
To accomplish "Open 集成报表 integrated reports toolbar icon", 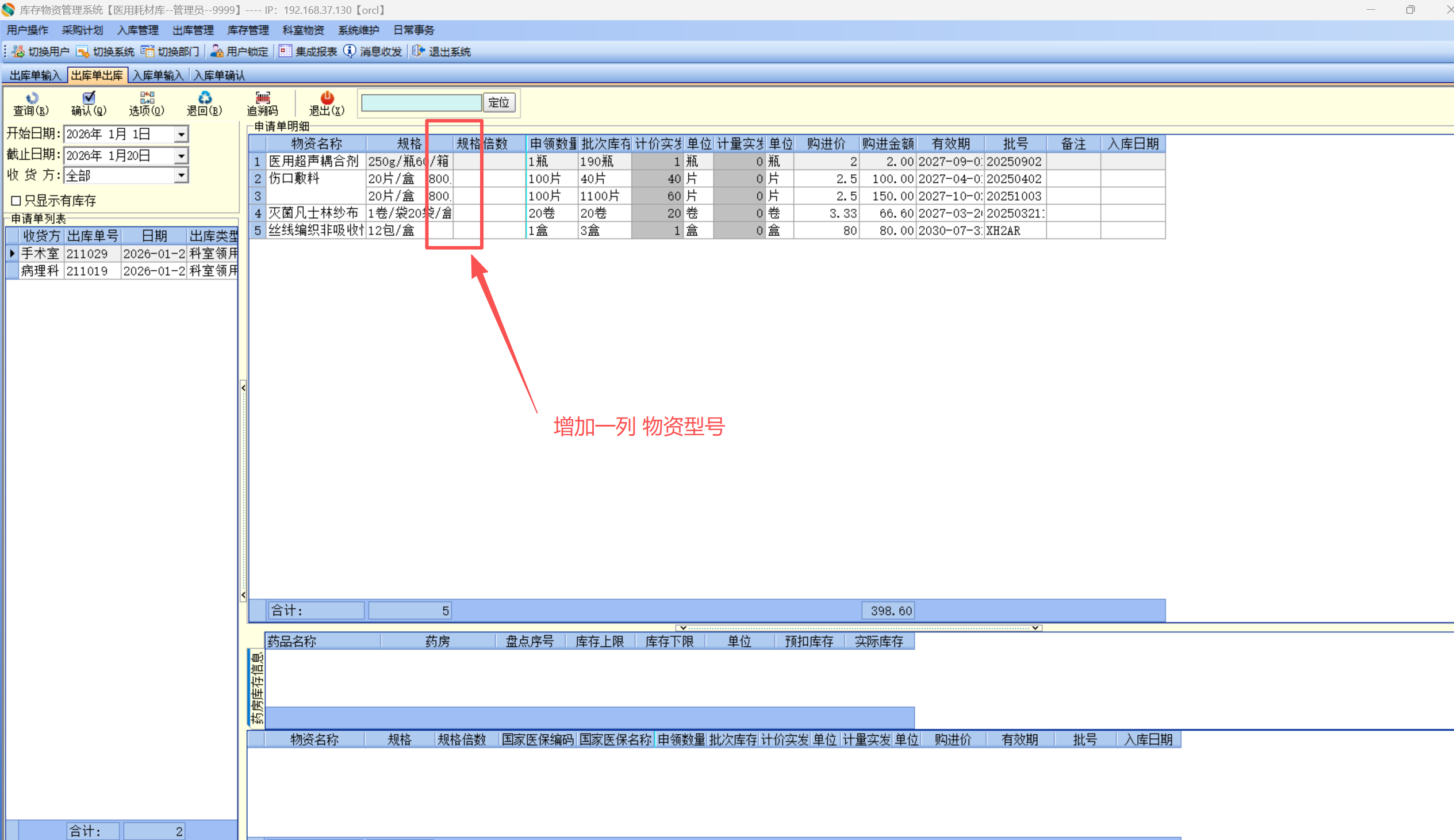I will point(285,51).
